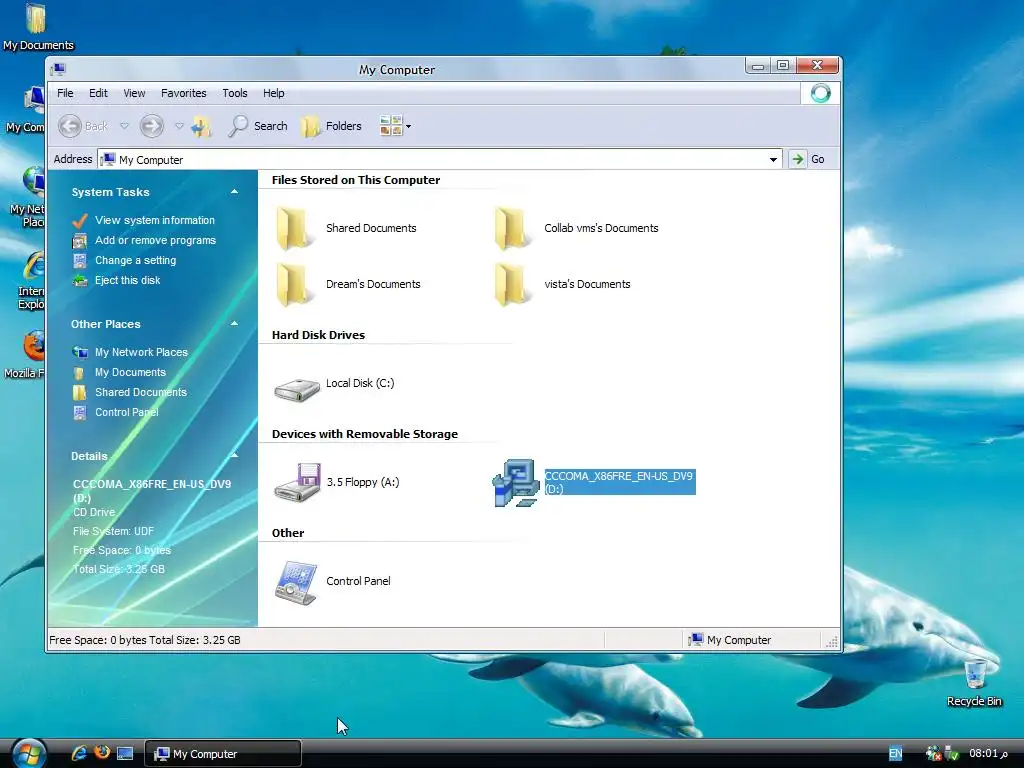Open Back history dropdown arrow
Screen dimensions: 1024x768
tap(124, 126)
